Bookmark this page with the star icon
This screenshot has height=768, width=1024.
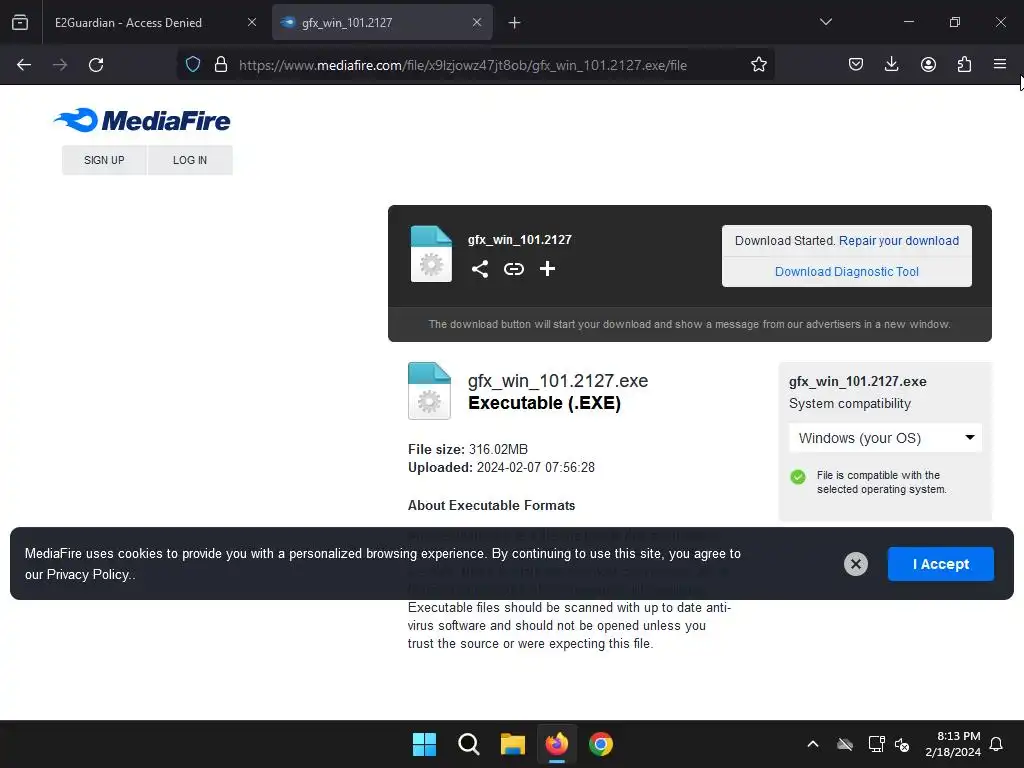pyautogui.click(x=758, y=64)
